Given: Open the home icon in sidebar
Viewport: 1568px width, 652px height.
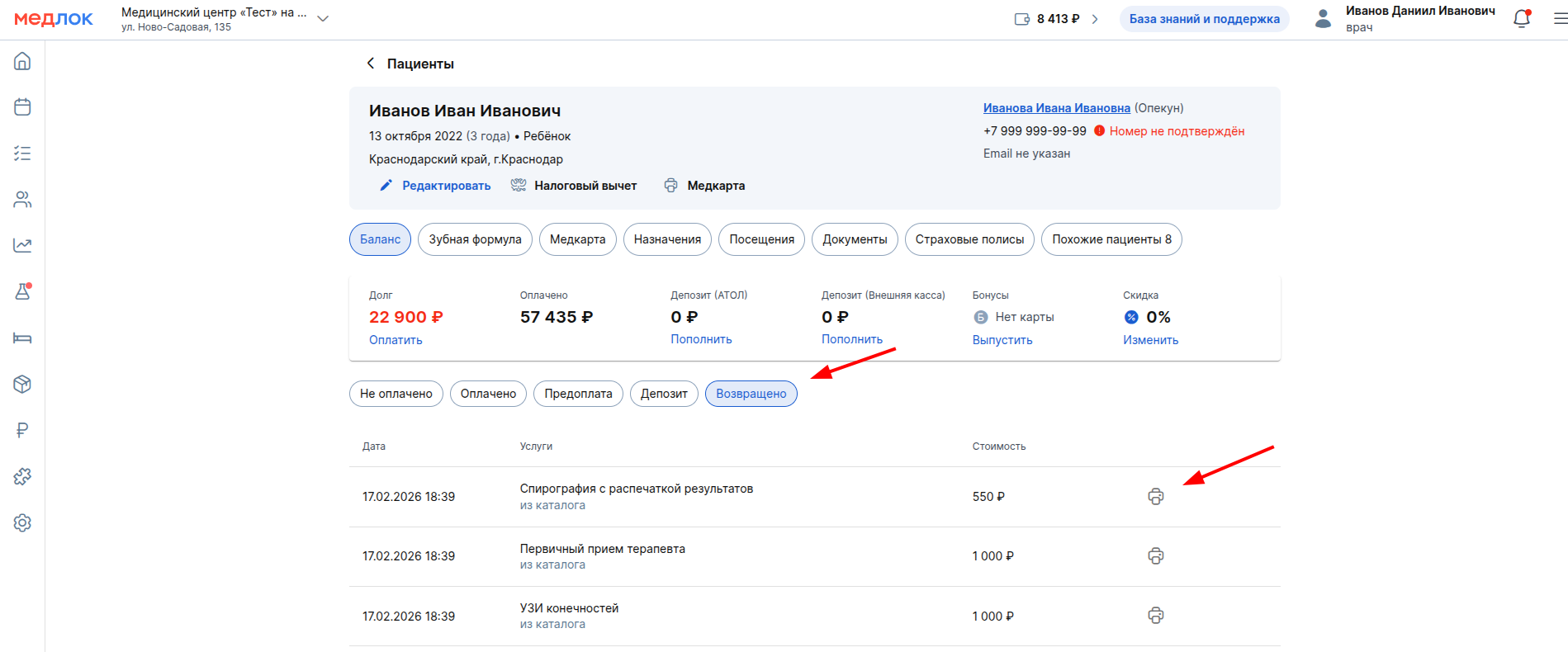Looking at the screenshot, I should click(x=22, y=61).
